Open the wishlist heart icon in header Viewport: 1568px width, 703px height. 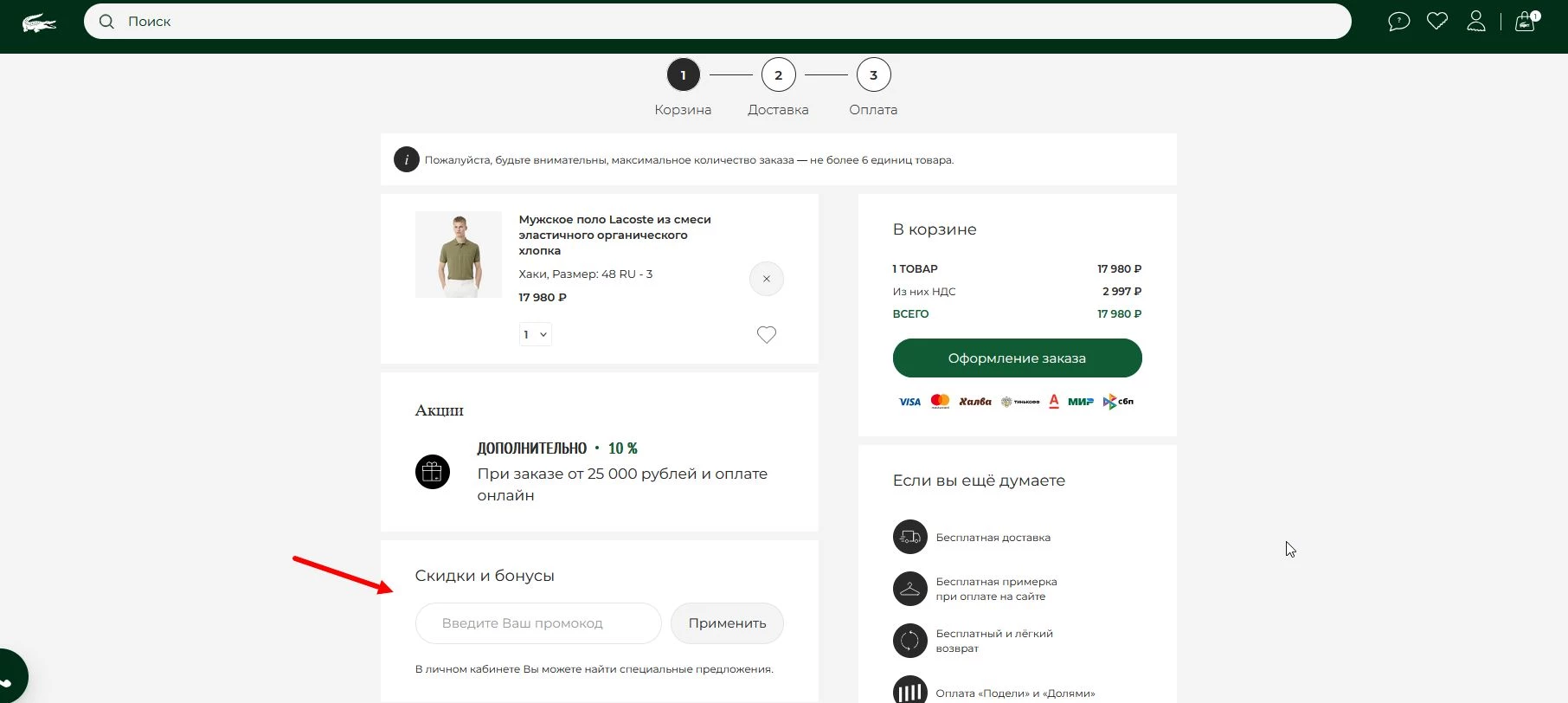tap(1437, 21)
